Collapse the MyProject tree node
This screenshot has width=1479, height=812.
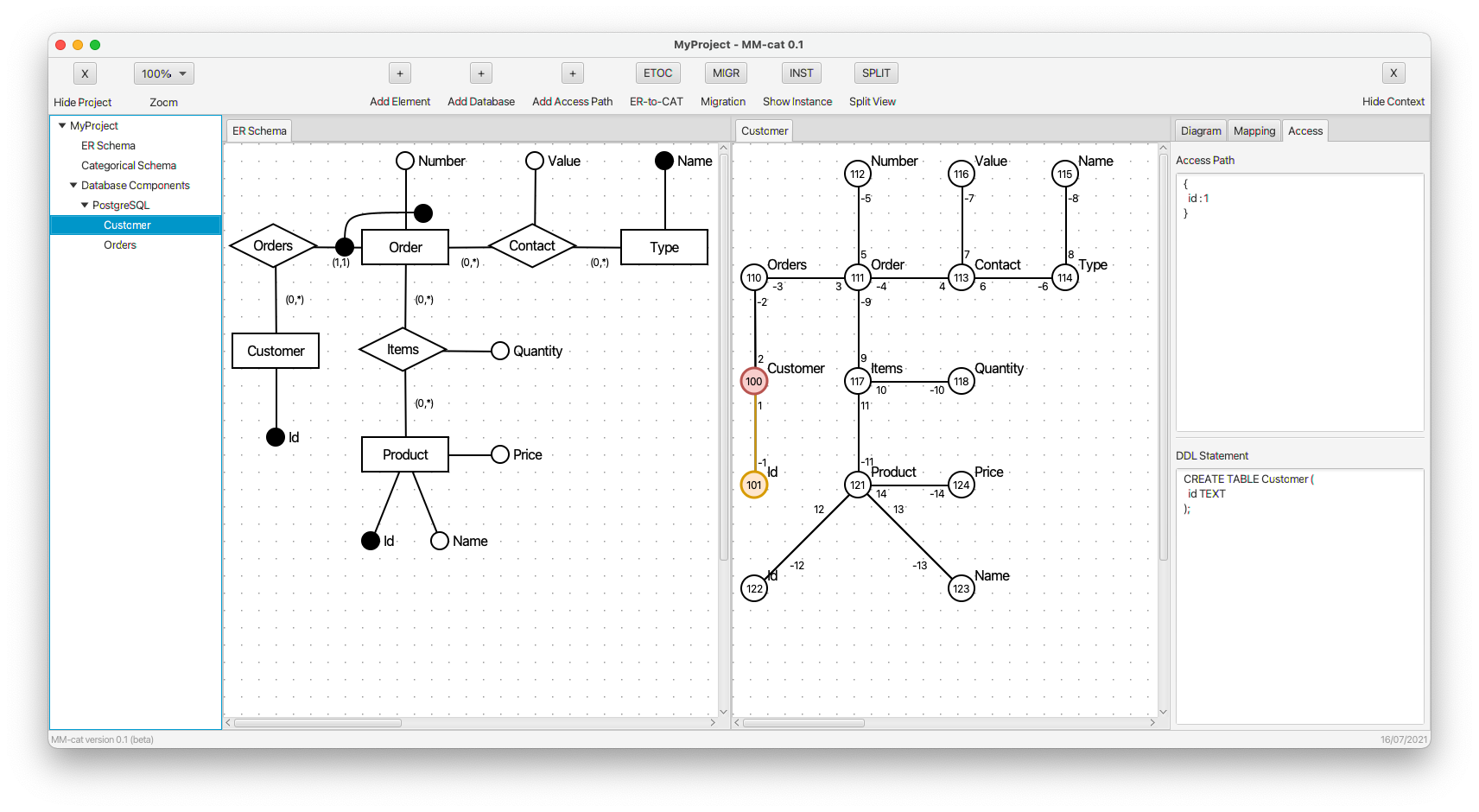pyautogui.click(x=62, y=125)
